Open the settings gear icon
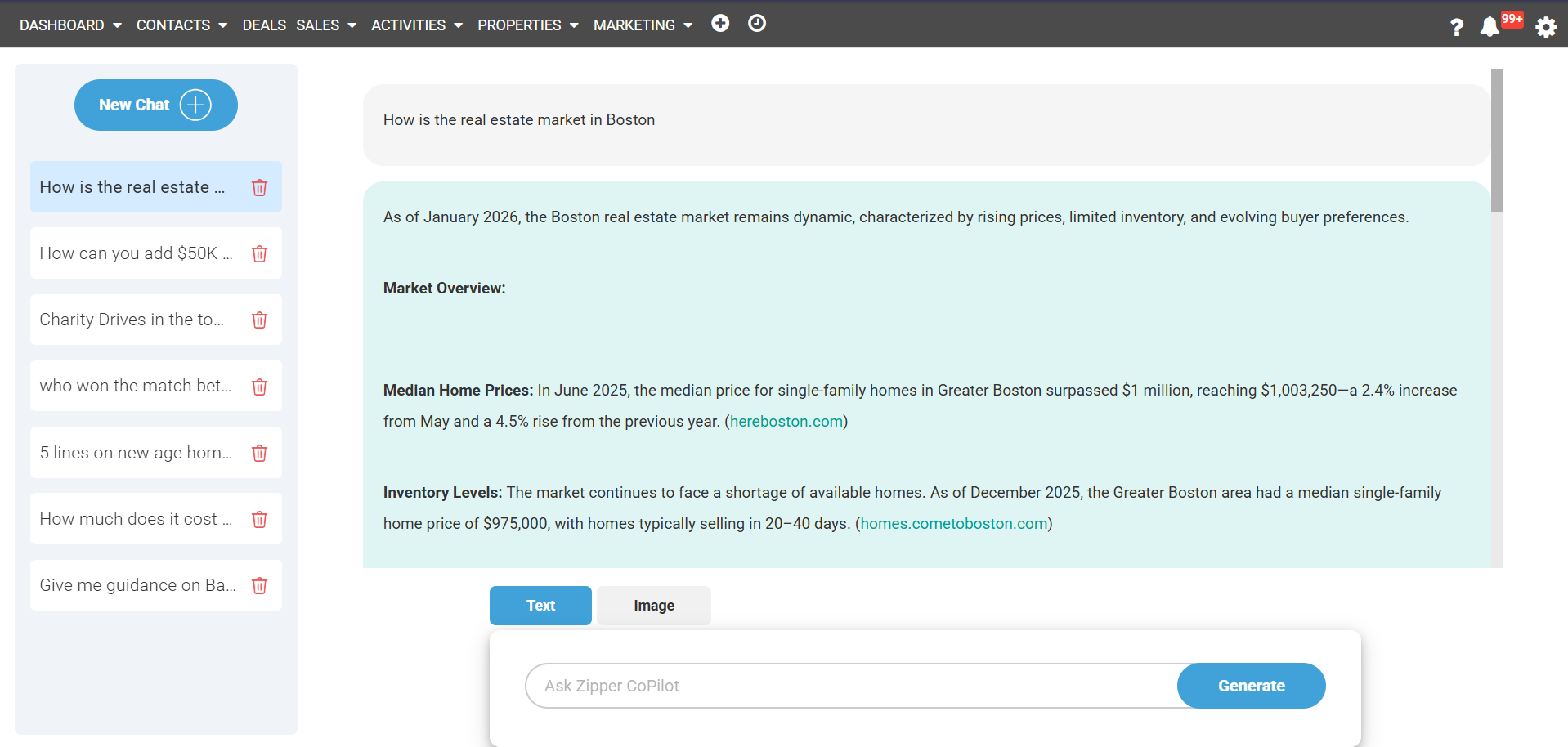 [1545, 27]
